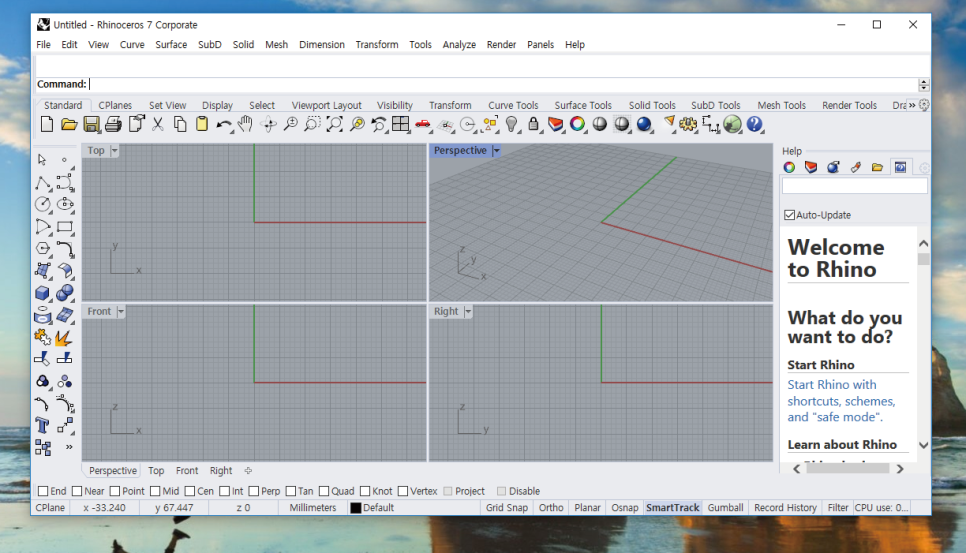
Task: Toggle Grid Snap in the status bar
Action: 507,508
